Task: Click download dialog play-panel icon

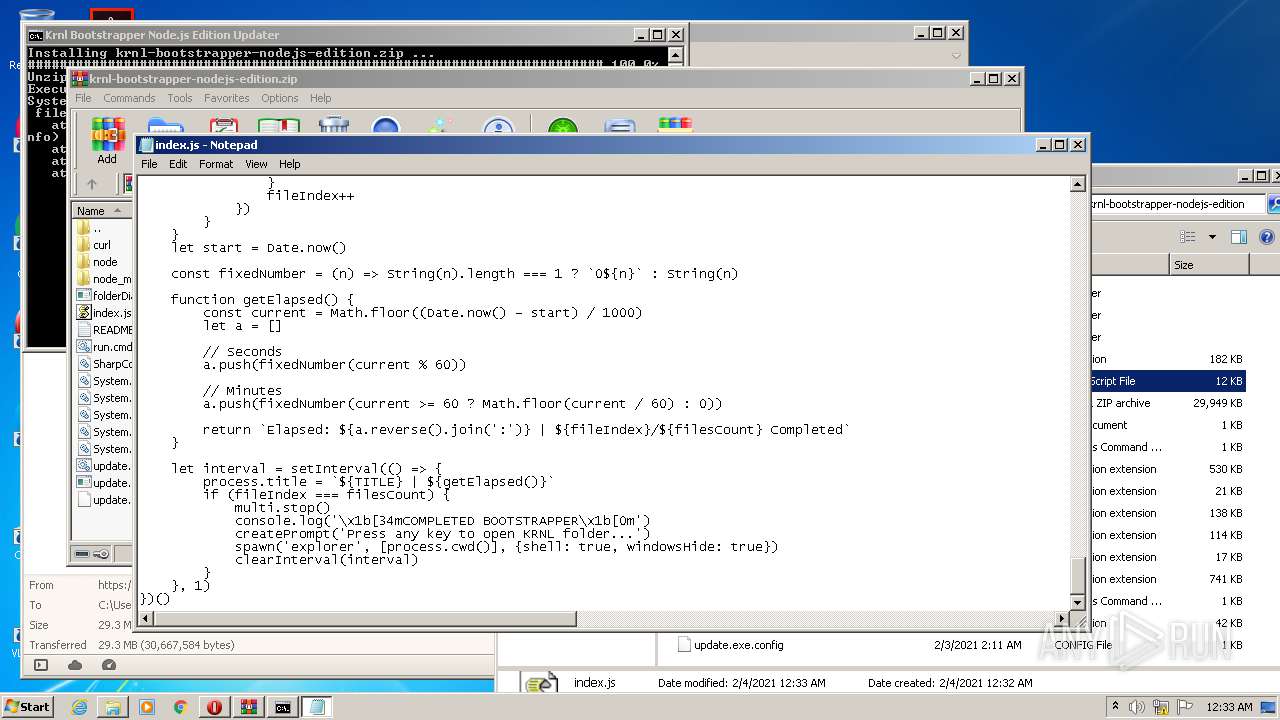Action: tap(41, 665)
